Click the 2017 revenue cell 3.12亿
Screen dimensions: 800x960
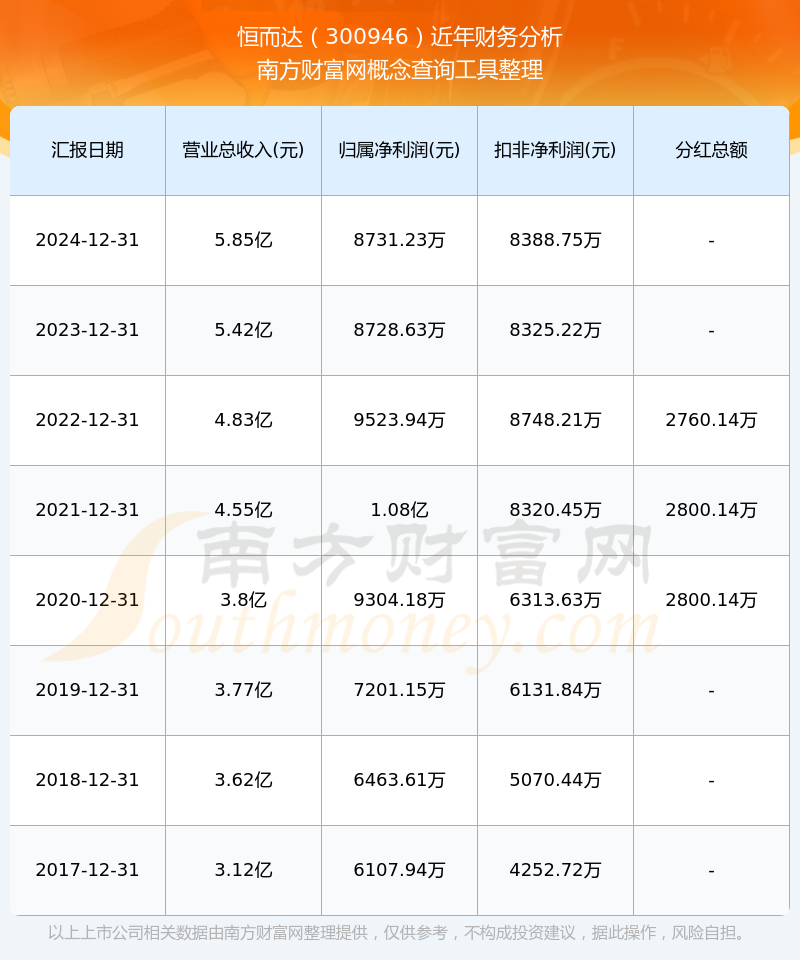click(243, 870)
